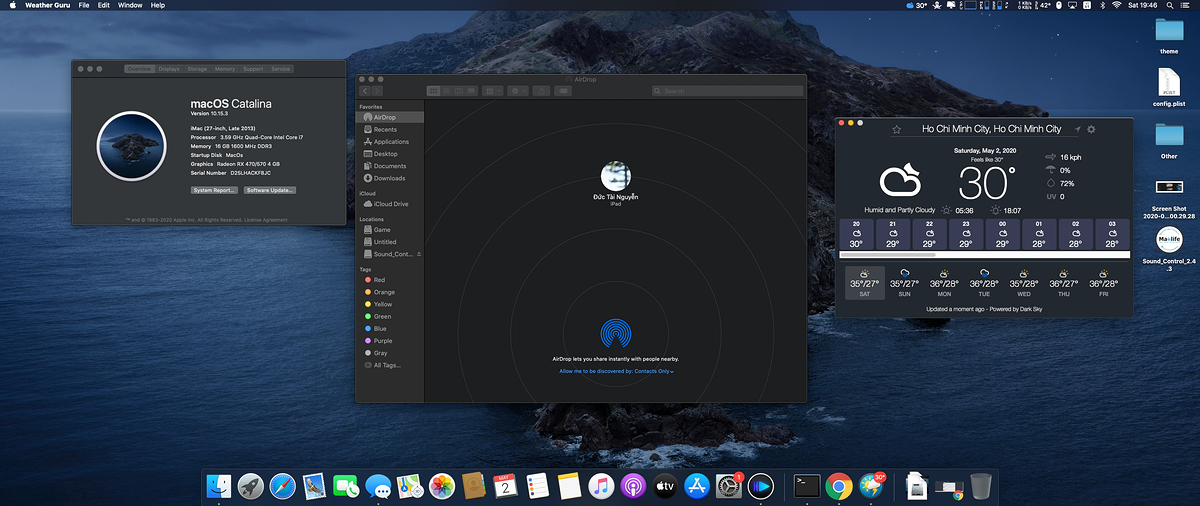The image size is (1200, 506).
Task: Focus the Finder search field
Action: 726,91
